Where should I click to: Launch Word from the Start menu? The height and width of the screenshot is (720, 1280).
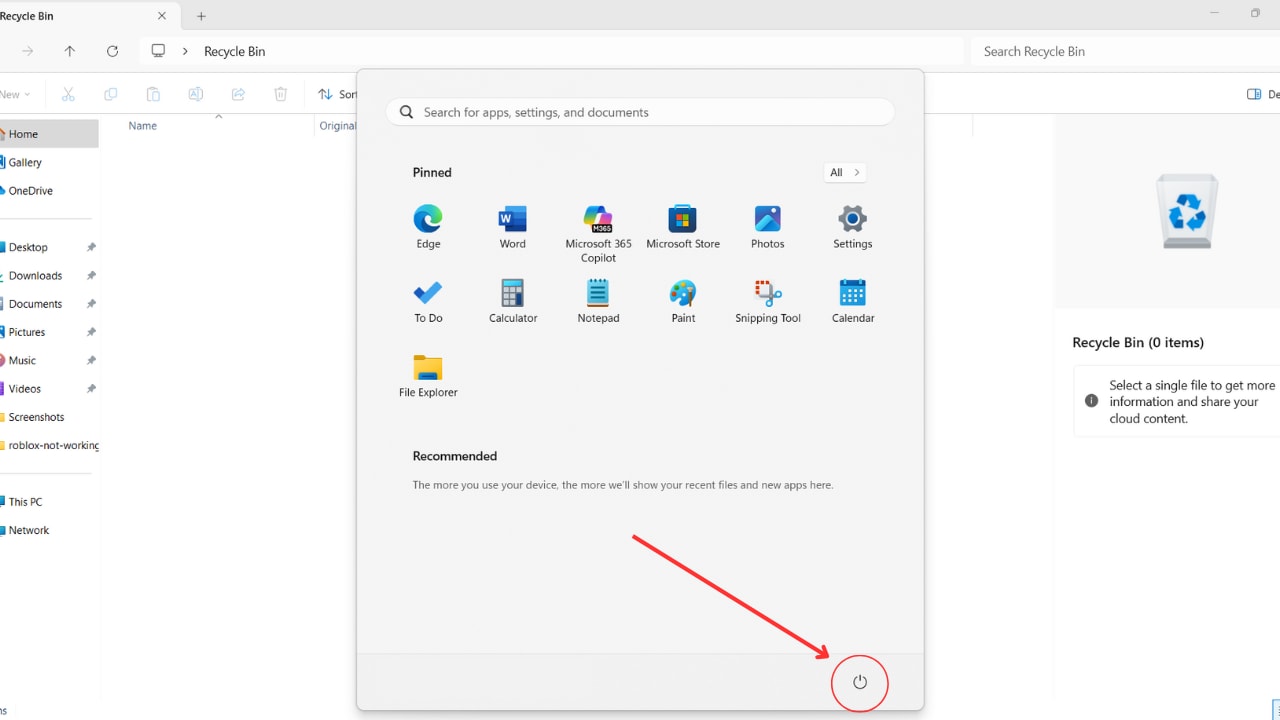click(x=512, y=227)
